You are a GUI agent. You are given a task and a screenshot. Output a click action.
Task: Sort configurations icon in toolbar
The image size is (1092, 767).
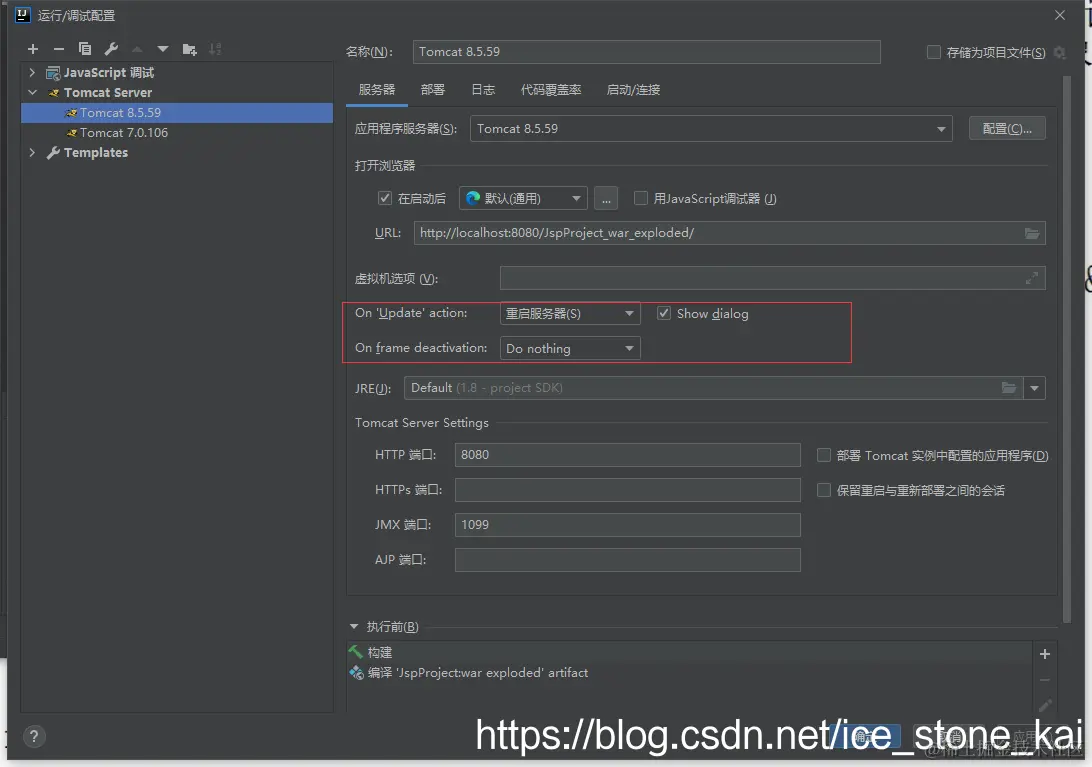coord(215,49)
